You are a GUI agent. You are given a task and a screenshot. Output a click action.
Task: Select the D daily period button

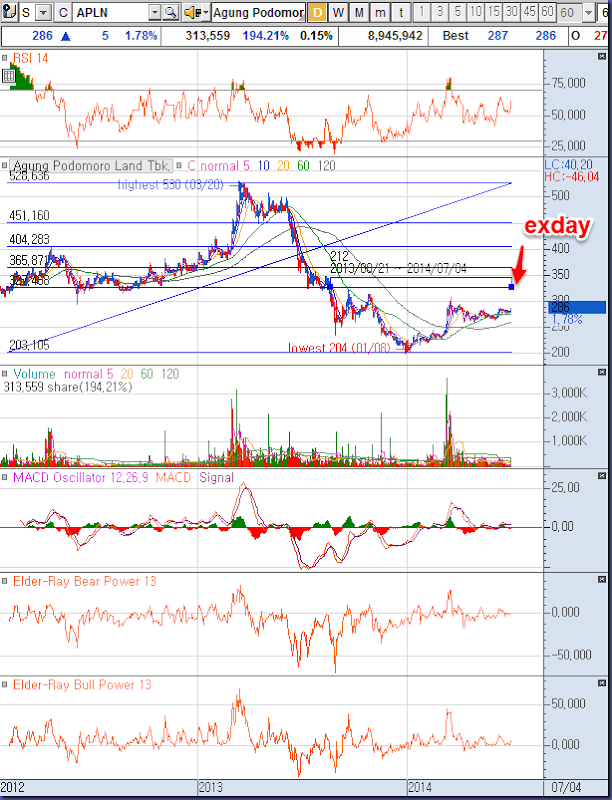click(x=317, y=13)
